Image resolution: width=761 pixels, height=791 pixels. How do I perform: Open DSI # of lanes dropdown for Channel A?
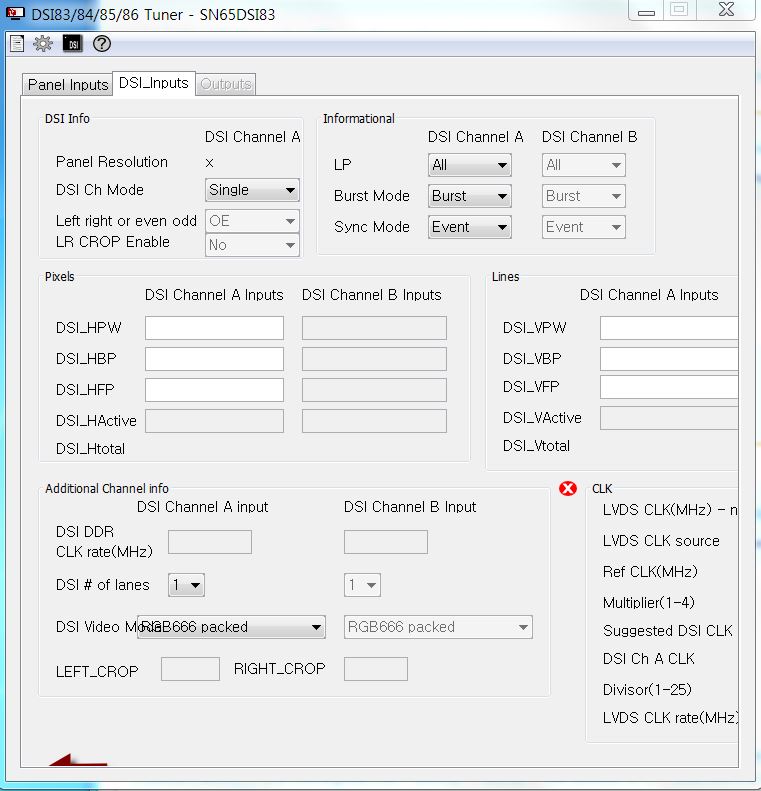tap(186, 585)
